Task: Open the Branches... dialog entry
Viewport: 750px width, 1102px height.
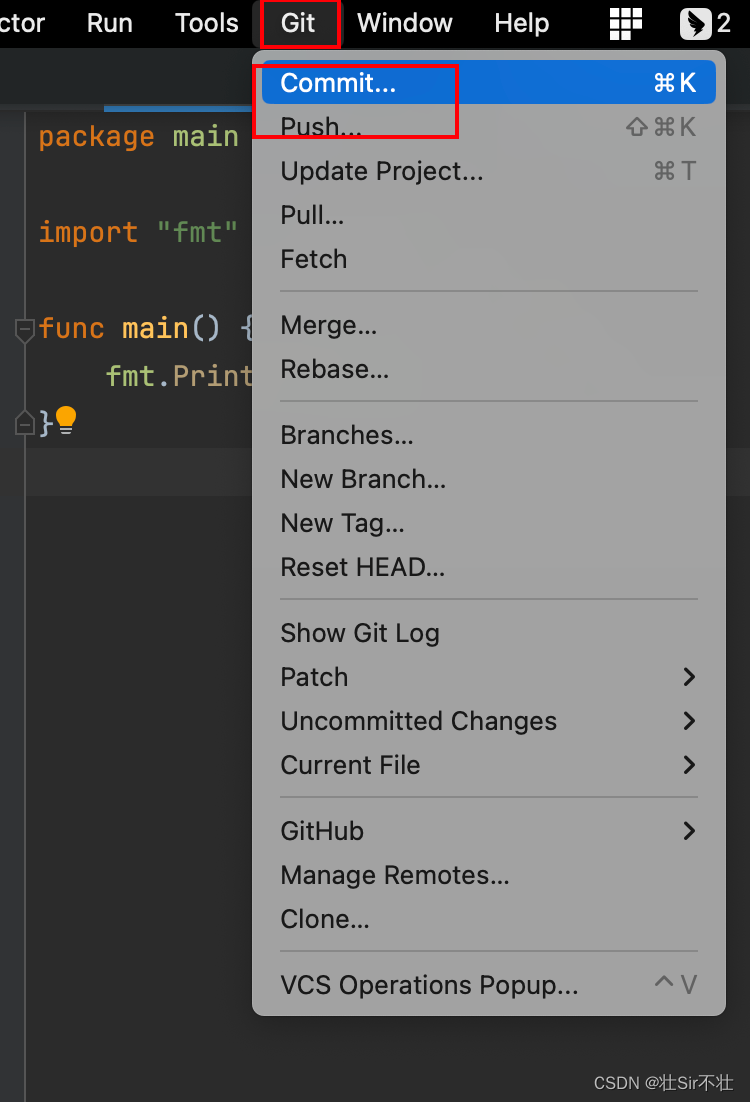Action: (489, 435)
